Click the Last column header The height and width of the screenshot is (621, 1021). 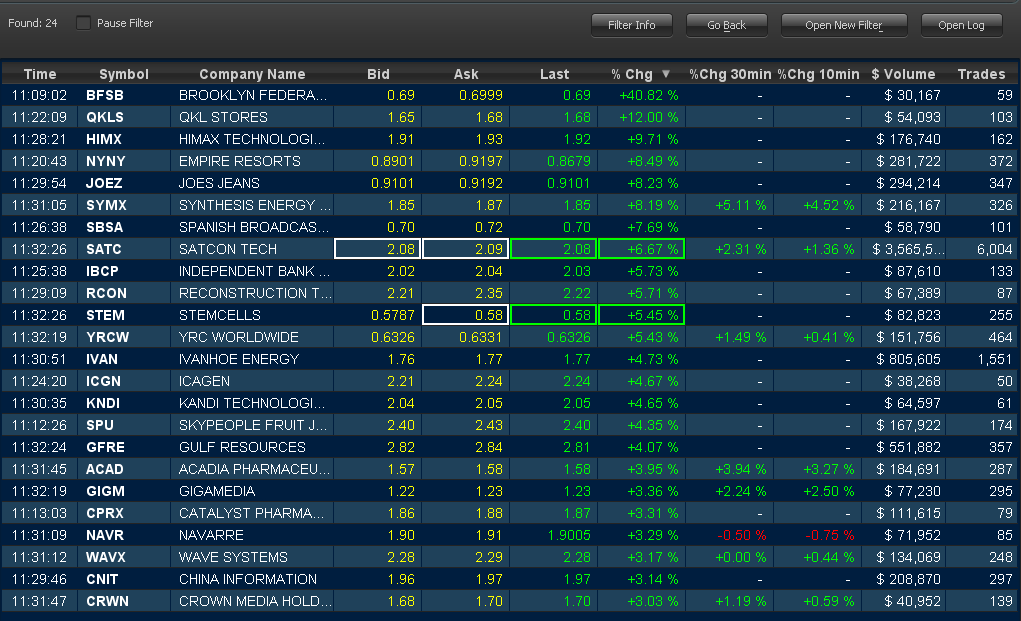(554, 74)
